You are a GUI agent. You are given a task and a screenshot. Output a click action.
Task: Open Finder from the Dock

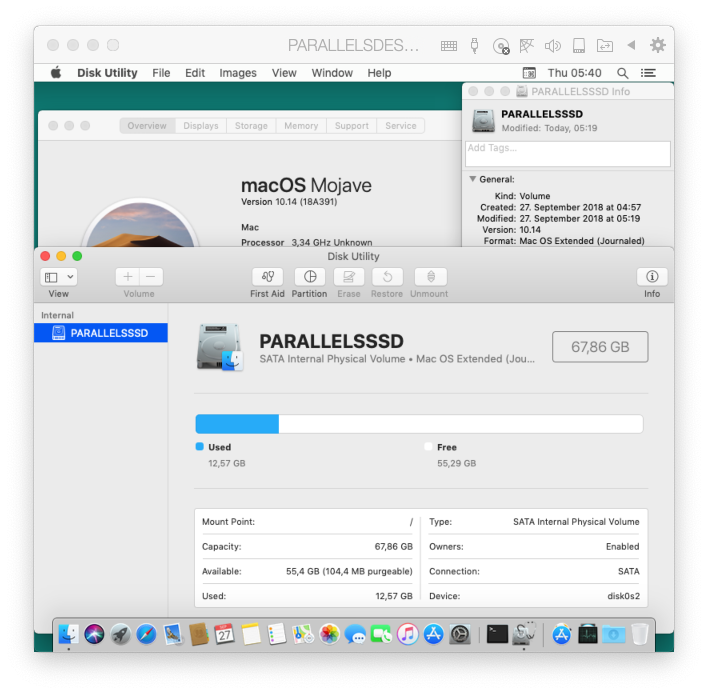(69, 634)
